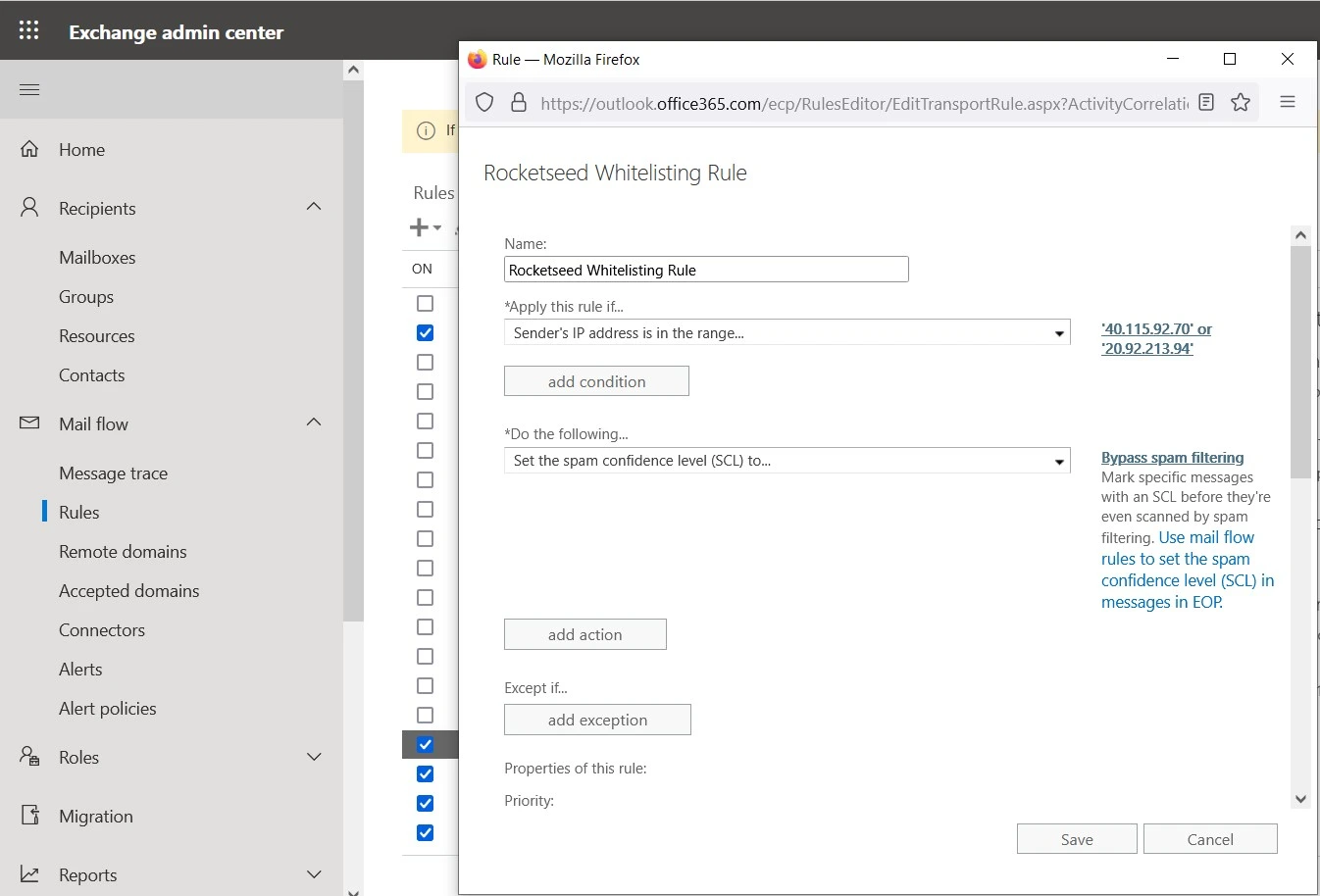1320x896 pixels.
Task: Click rule dialog scrollbar up arrow
Action: point(1300,235)
